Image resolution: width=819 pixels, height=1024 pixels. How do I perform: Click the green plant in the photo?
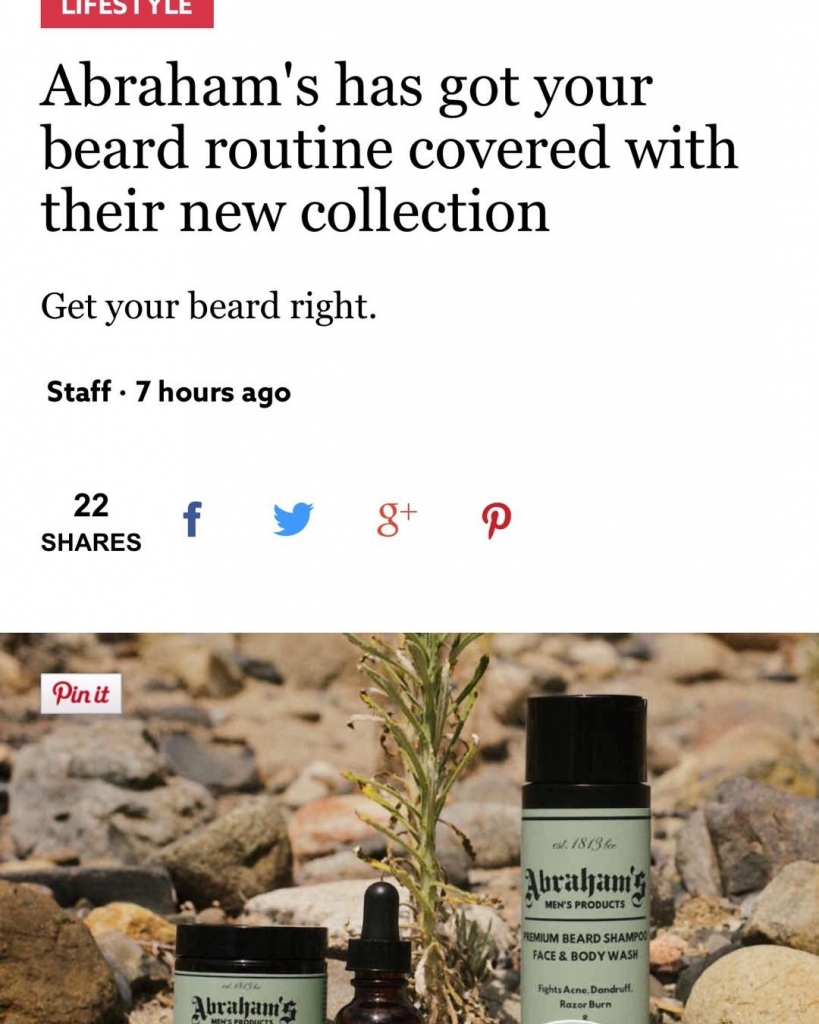tap(425, 784)
